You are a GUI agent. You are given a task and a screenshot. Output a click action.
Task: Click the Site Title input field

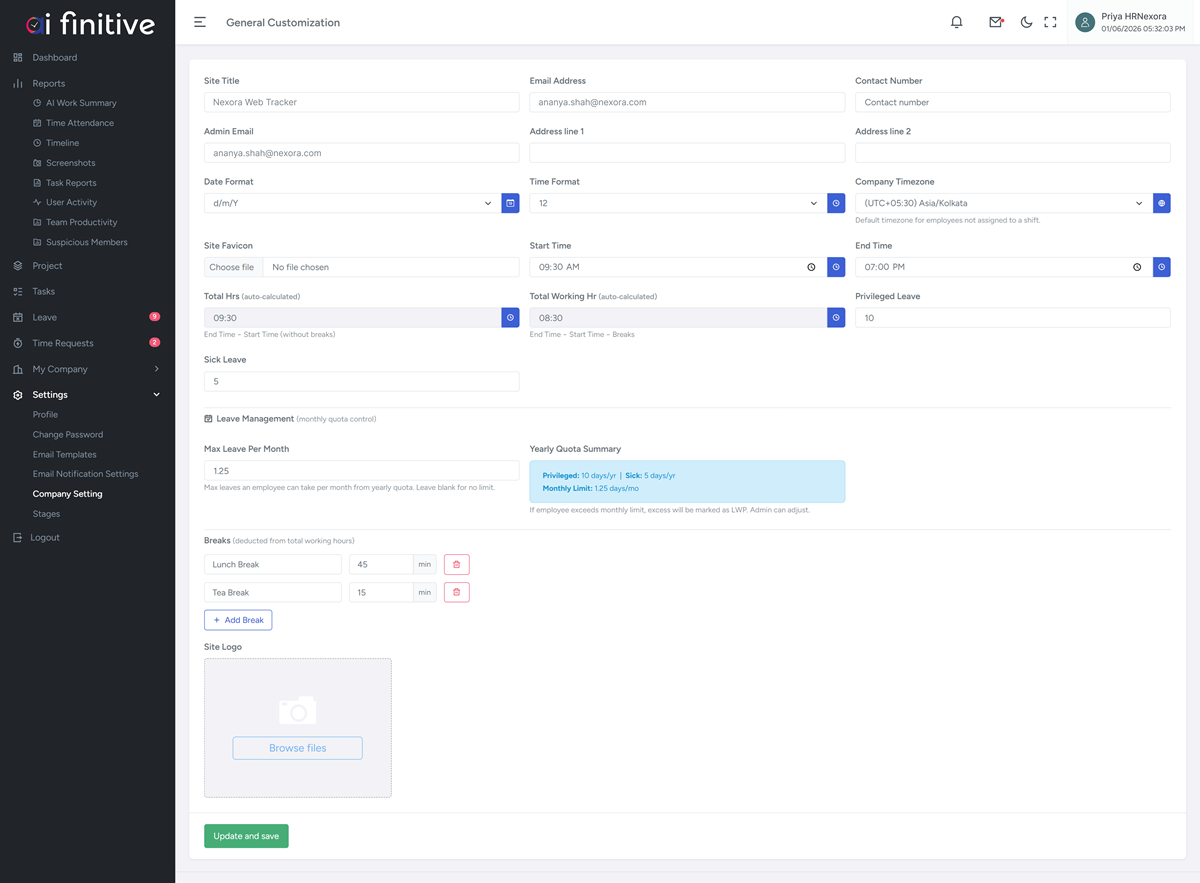[x=362, y=102]
